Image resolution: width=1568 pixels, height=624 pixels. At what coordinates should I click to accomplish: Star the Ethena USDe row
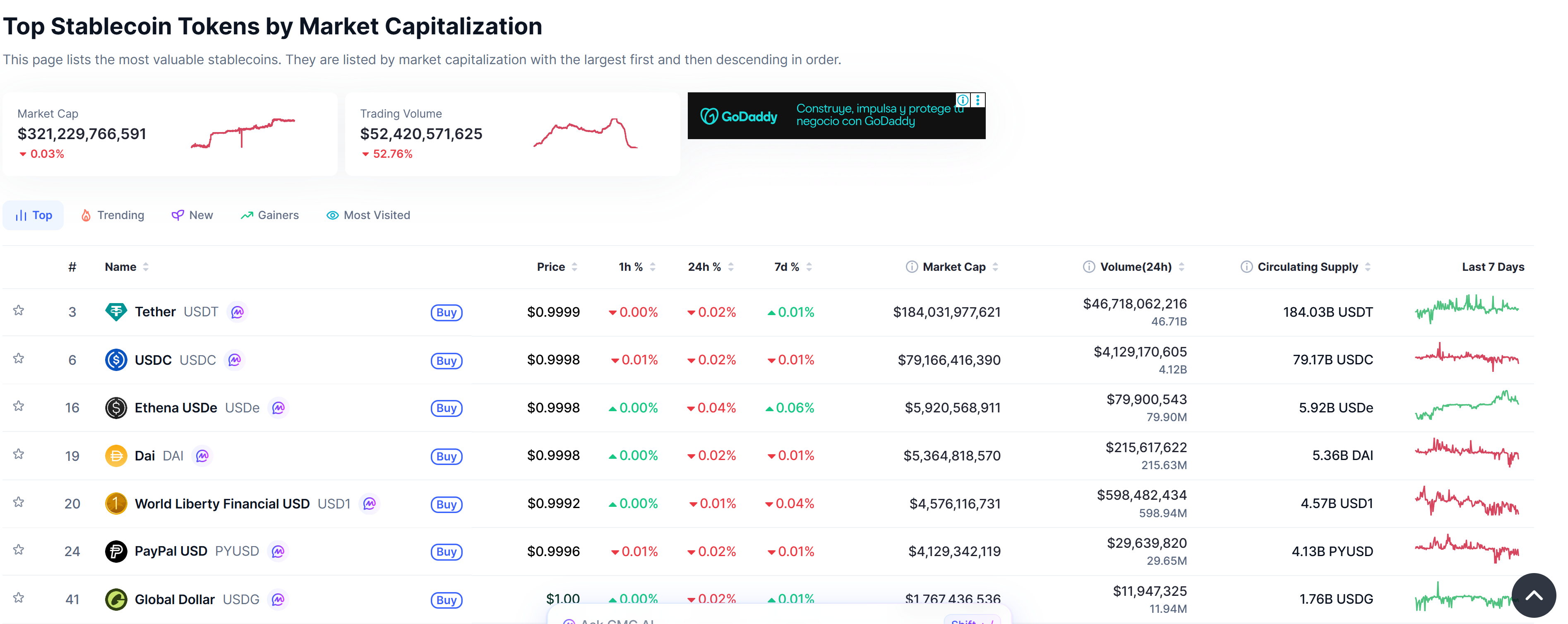point(19,407)
